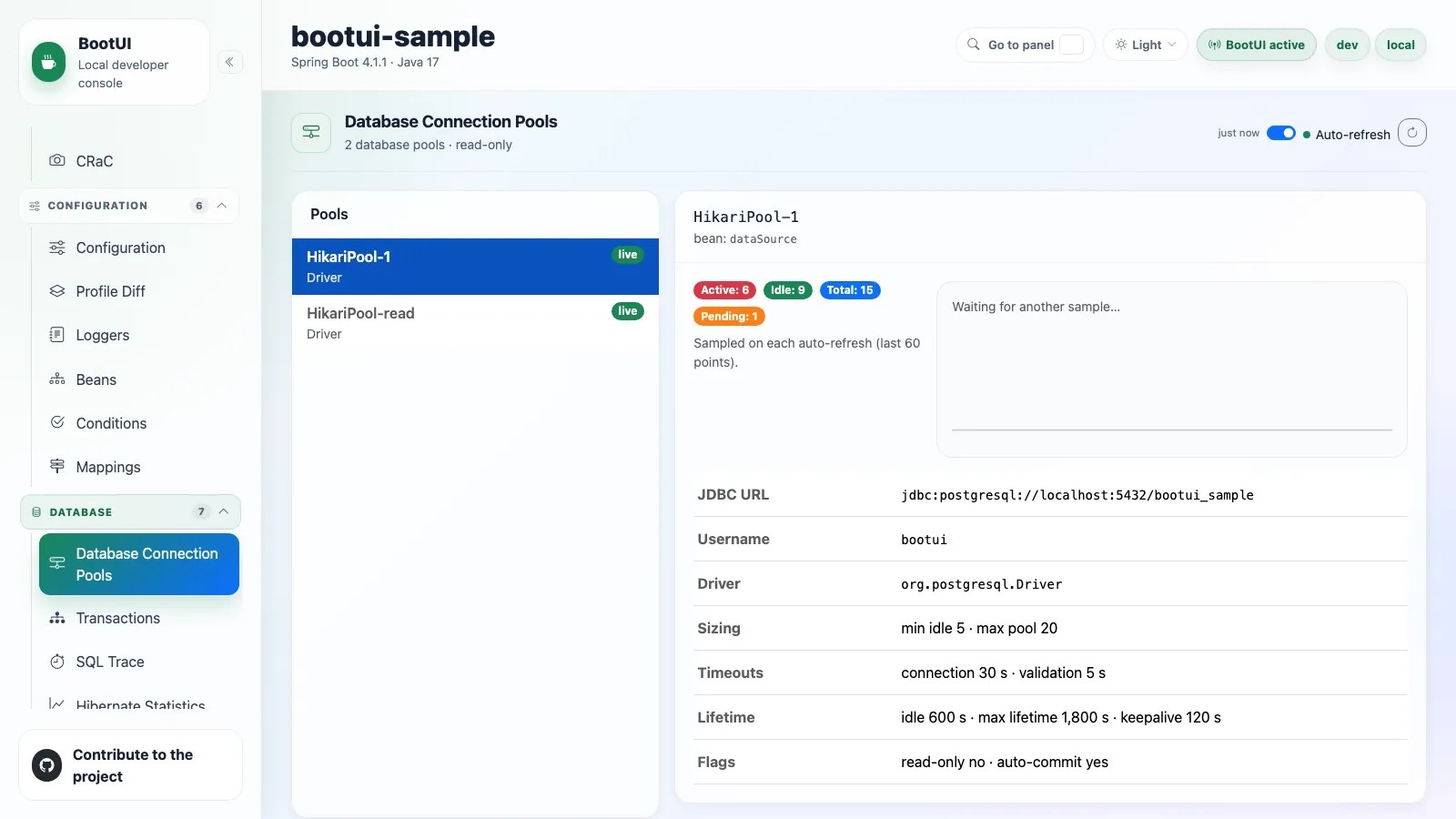The width and height of the screenshot is (1456, 819).
Task: Select the HikariPool-read pool row
Action: (475, 323)
